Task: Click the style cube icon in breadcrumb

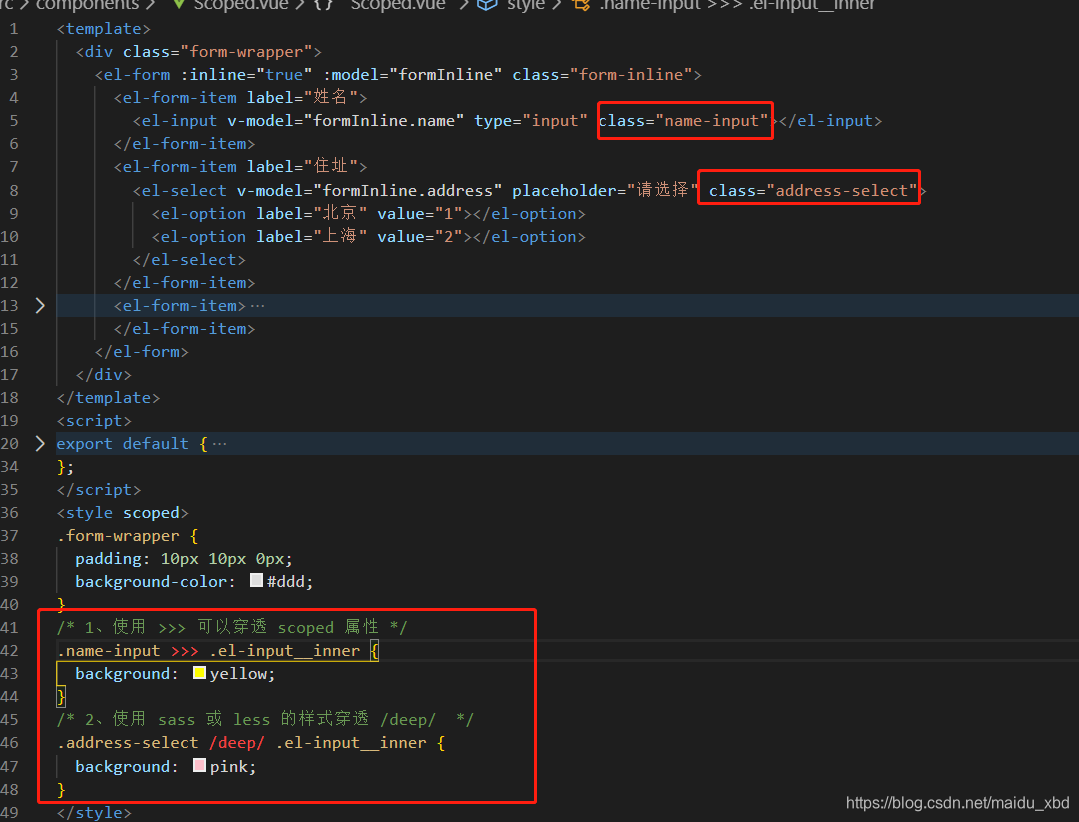Action: click(487, 5)
